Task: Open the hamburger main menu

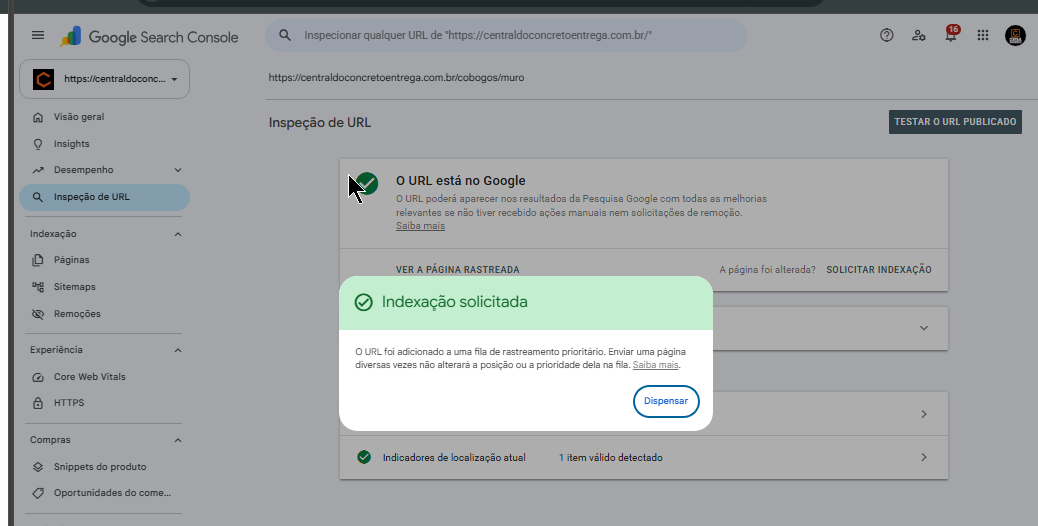Action: [x=38, y=35]
